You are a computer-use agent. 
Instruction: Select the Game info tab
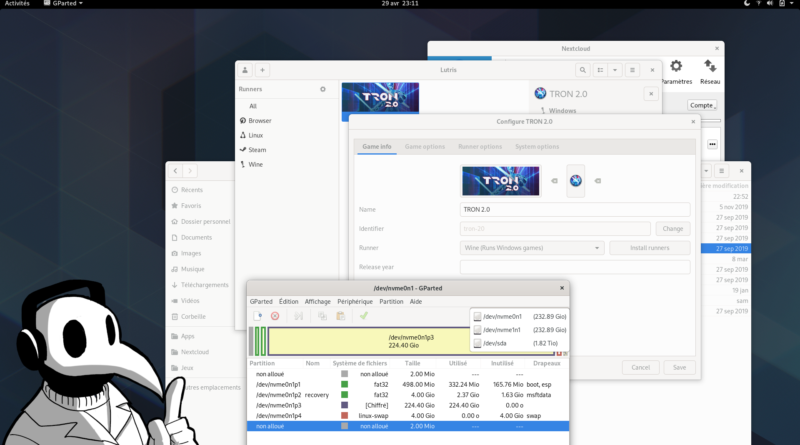point(377,146)
